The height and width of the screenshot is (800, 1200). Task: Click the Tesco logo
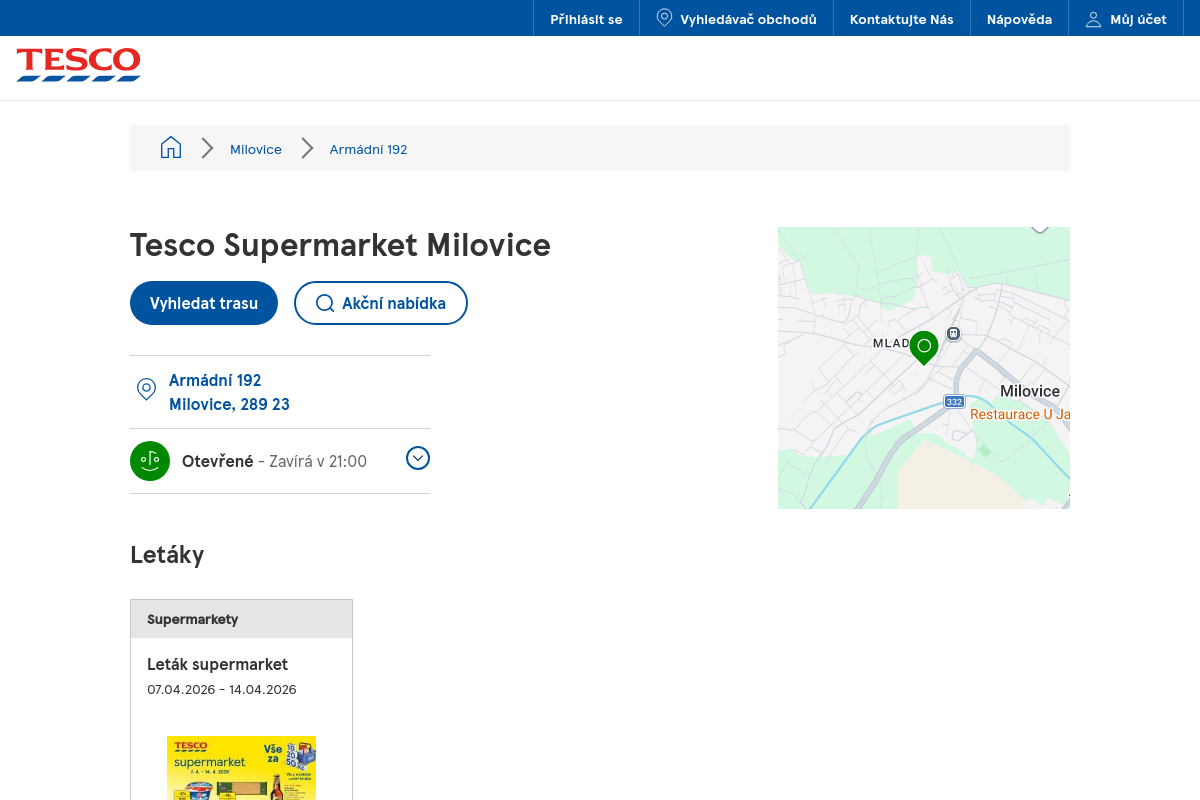78,64
